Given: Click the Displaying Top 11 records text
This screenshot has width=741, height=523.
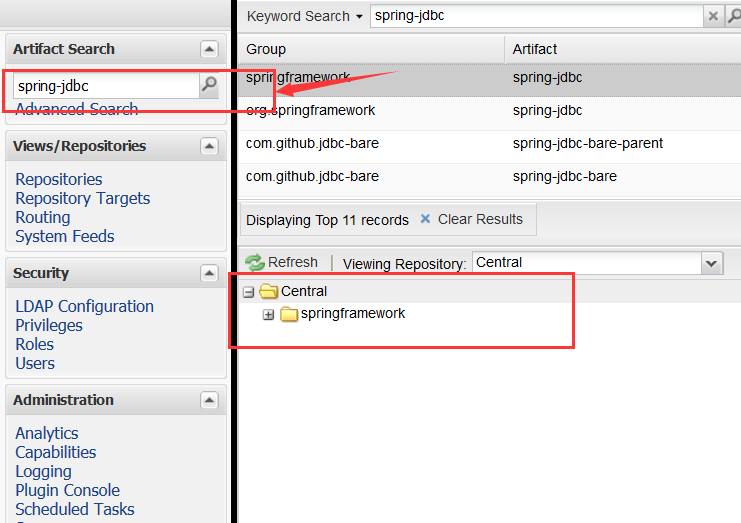Looking at the screenshot, I should coord(327,220).
